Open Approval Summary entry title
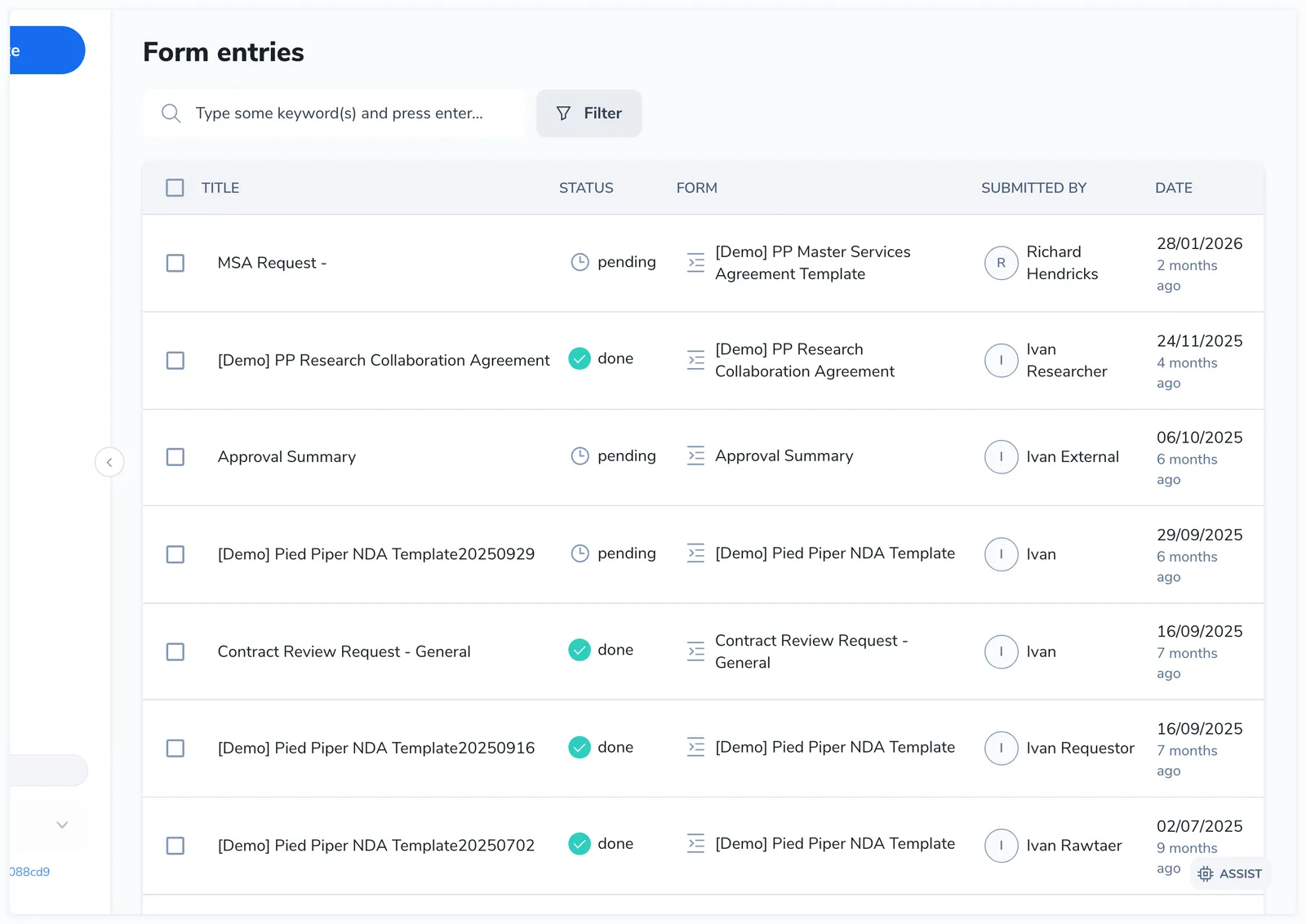This screenshot has height=924, width=1306. point(287,457)
